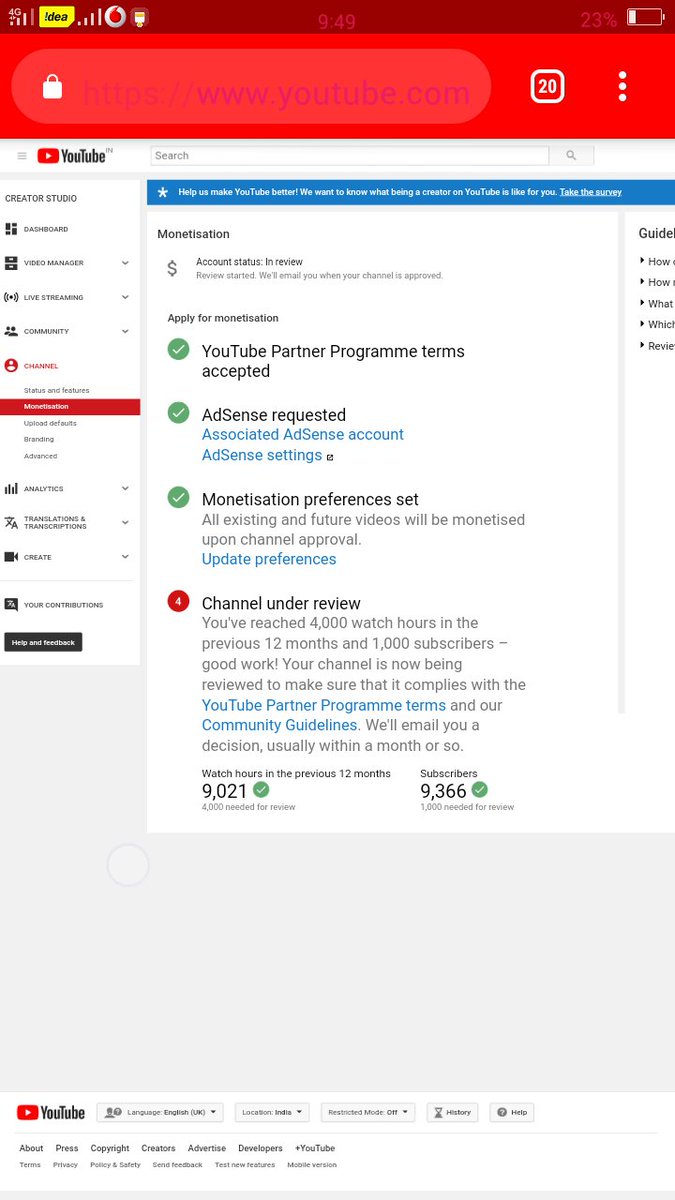This screenshot has height=1200, width=675.
Task: Expand the Video Manager section
Action: click(x=125, y=263)
